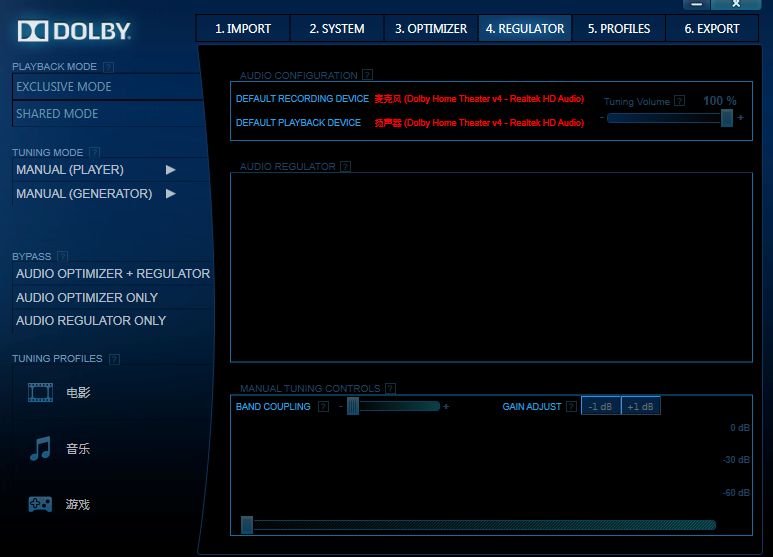The width and height of the screenshot is (773, 557).
Task: Open the Tuning Volume help icon
Action: pos(679,101)
